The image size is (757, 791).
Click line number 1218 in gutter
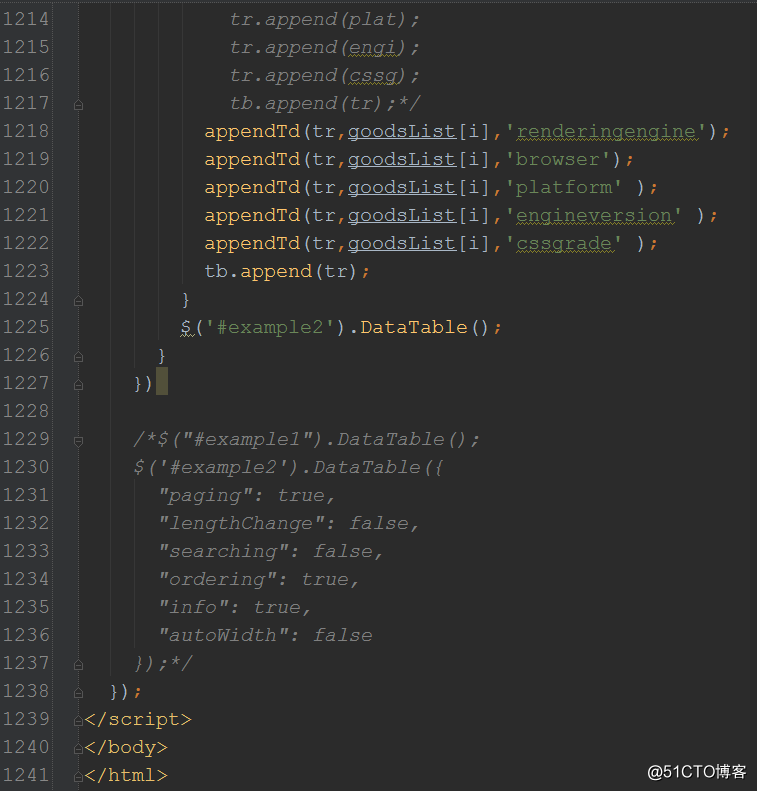[26, 131]
